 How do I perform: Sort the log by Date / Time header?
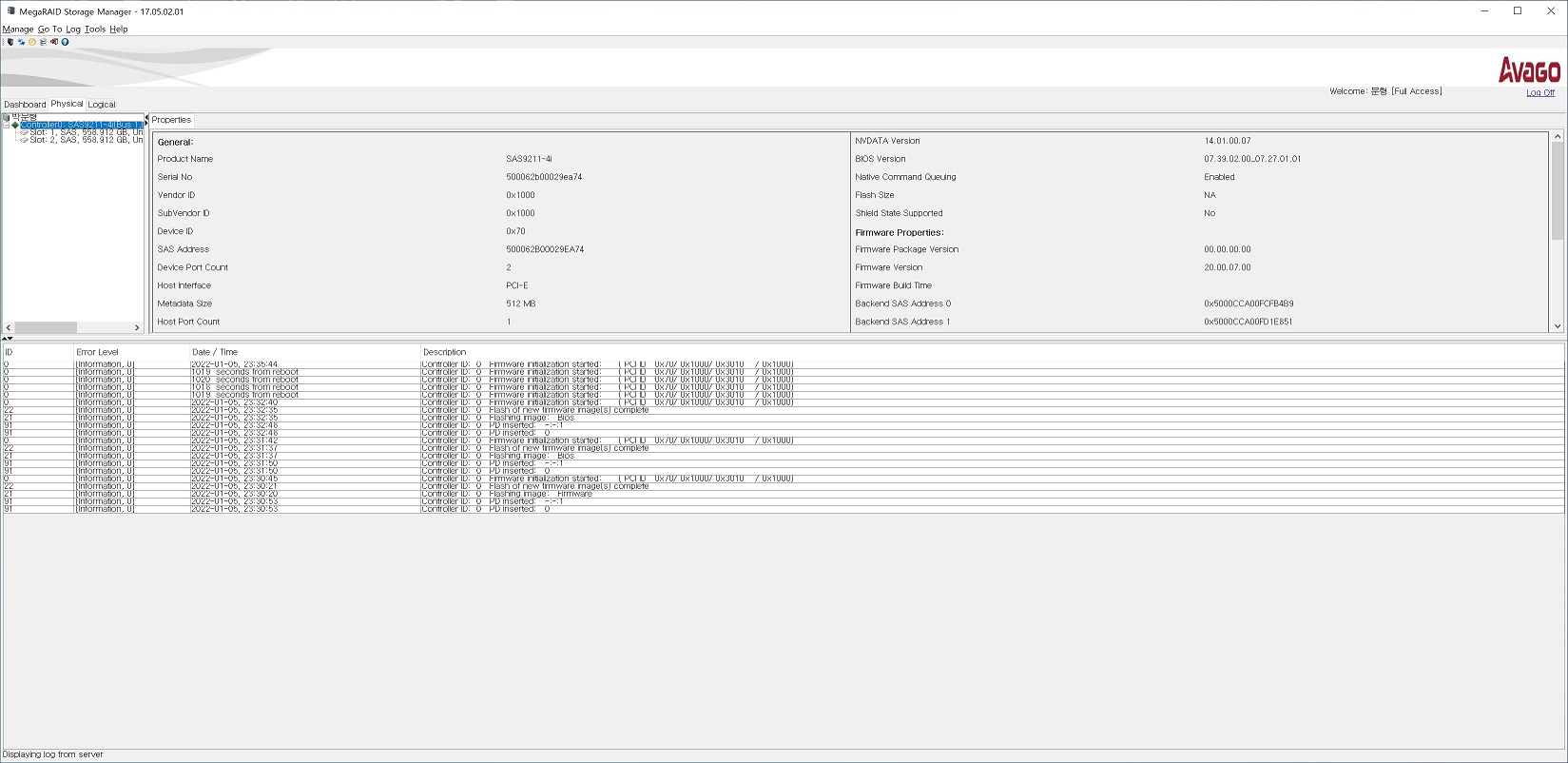pos(304,352)
